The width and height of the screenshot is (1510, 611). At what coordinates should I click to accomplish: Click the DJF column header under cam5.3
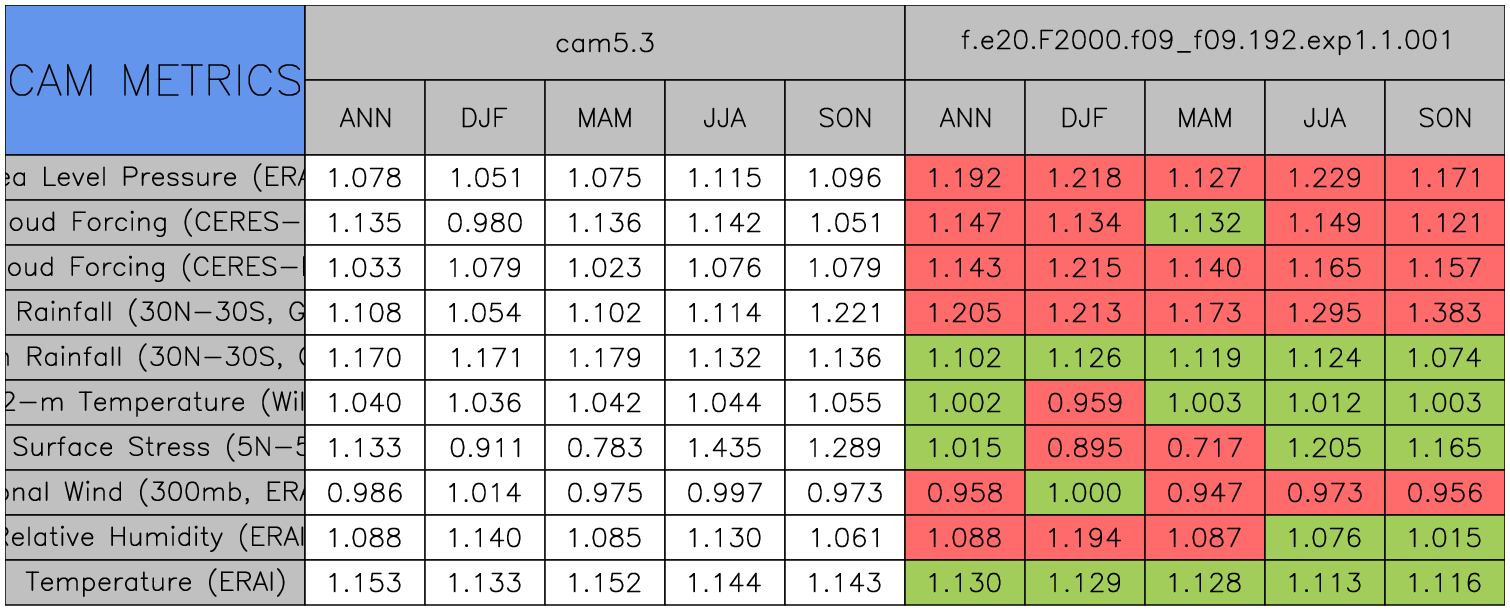[485, 118]
